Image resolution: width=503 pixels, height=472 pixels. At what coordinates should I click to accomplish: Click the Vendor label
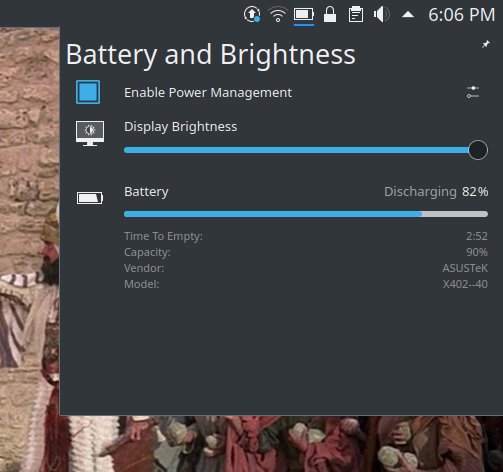pos(144,268)
